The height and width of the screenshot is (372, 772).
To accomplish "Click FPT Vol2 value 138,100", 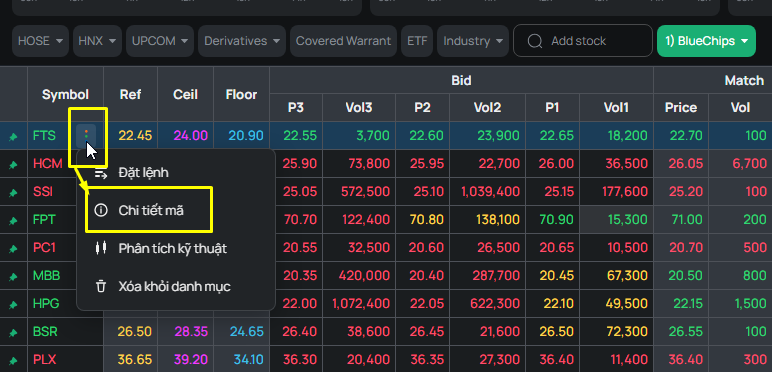I will click(499, 219).
